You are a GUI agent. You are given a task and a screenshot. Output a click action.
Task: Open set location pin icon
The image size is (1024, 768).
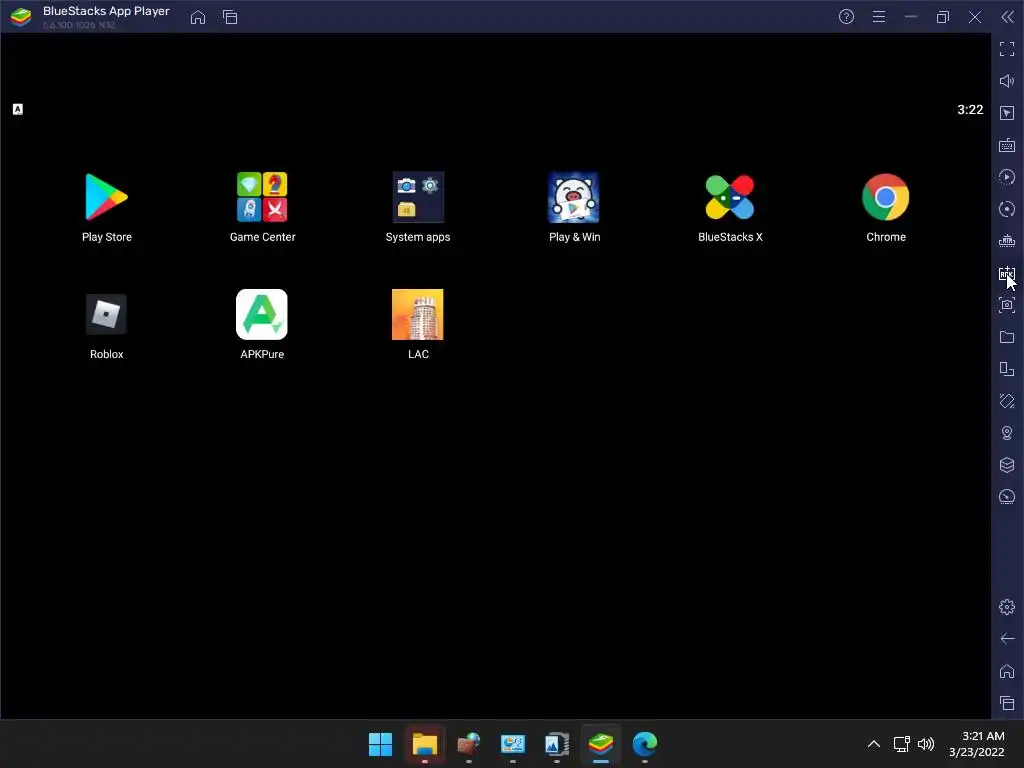[x=1007, y=433]
